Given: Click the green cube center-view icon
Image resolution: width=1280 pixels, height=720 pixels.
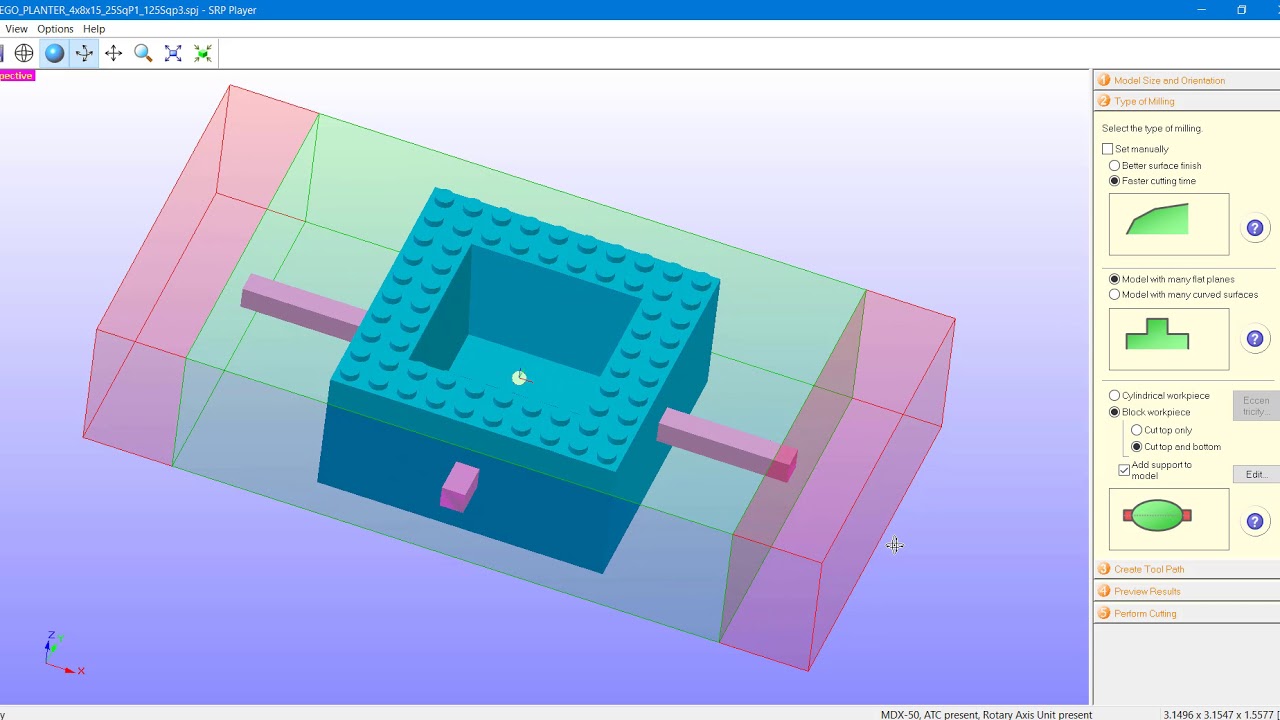Looking at the screenshot, I should pyautogui.click(x=203, y=54).
